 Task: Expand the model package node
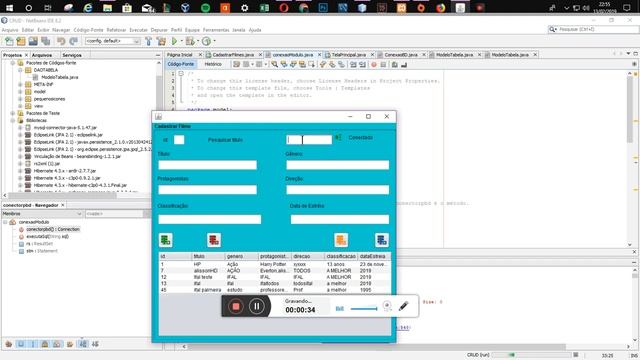20,92
